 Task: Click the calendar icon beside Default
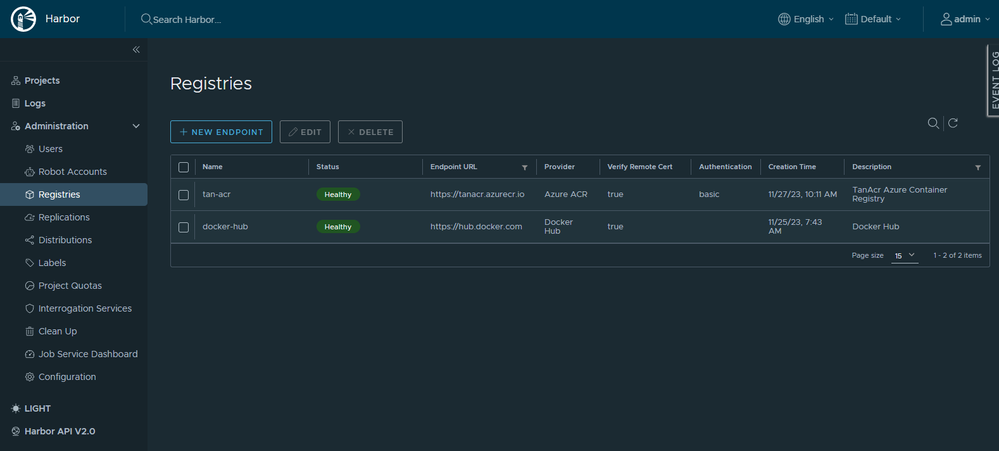coord(851,19)
